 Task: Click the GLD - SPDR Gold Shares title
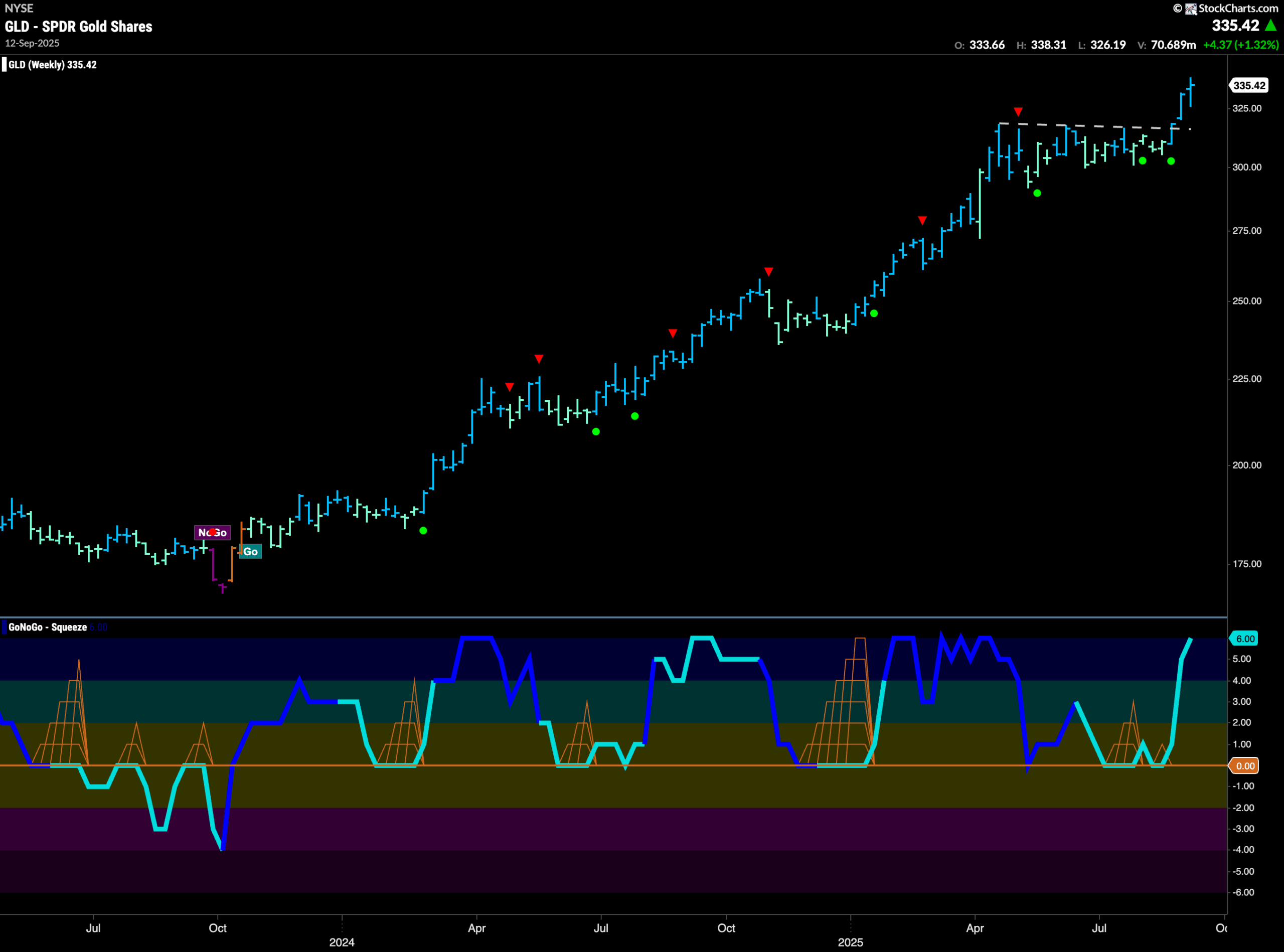tap(79, 27)
